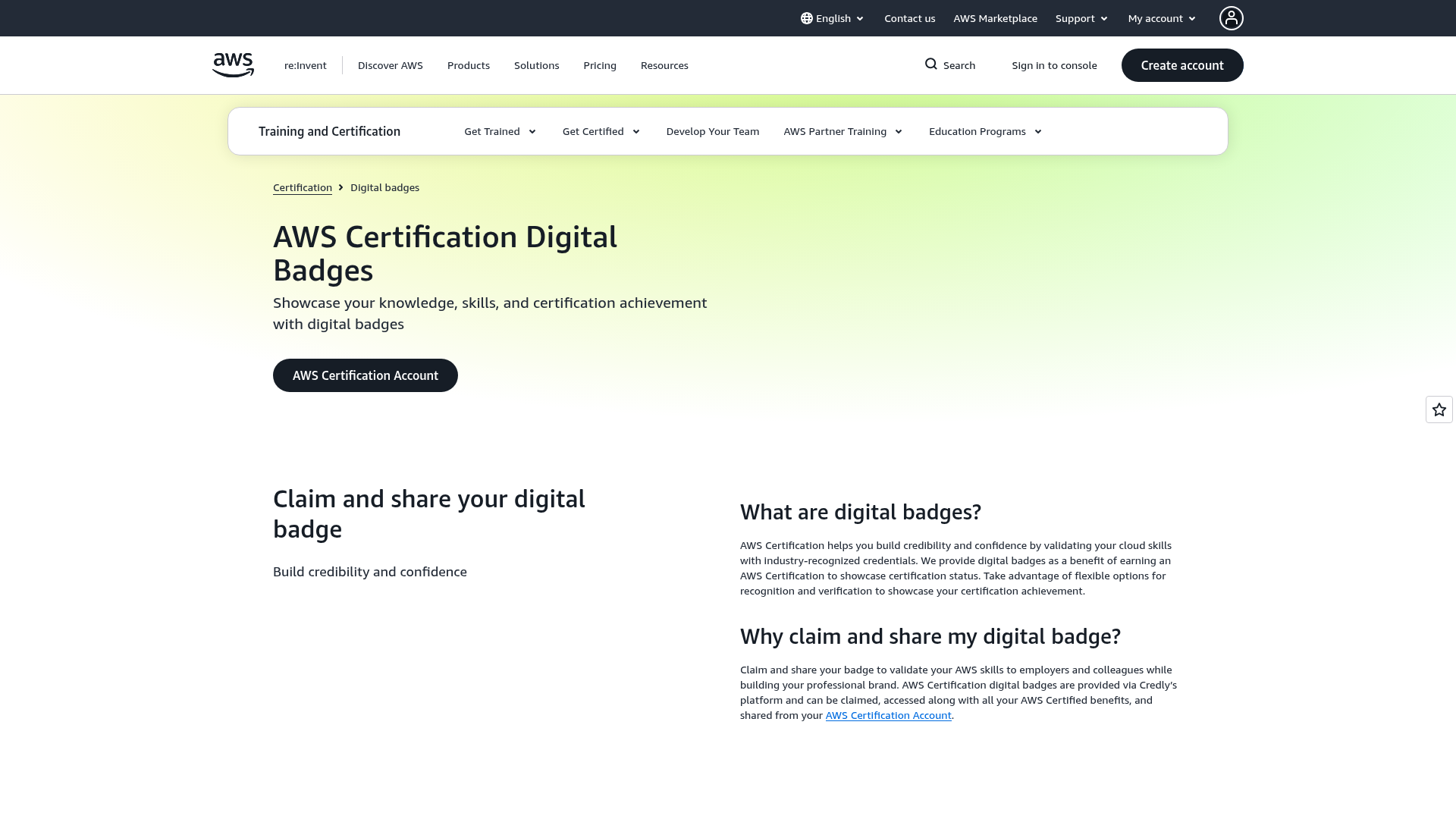This screenshot has width=1456, height=819.
Task: Click the 'What are digital badges?' heading
Action: [x=861, y=512]
